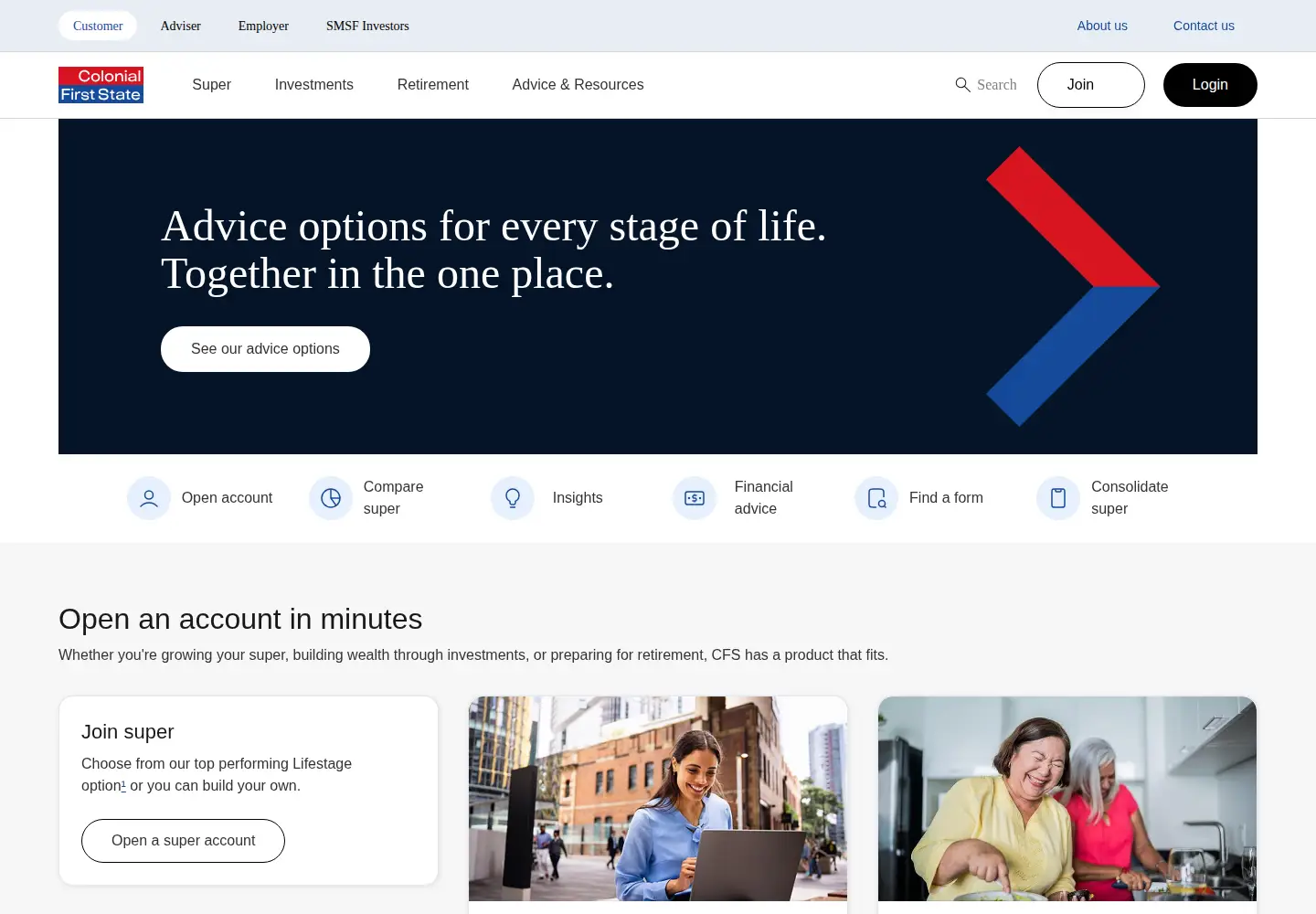Click the Login button

[x=1210, y=85]
